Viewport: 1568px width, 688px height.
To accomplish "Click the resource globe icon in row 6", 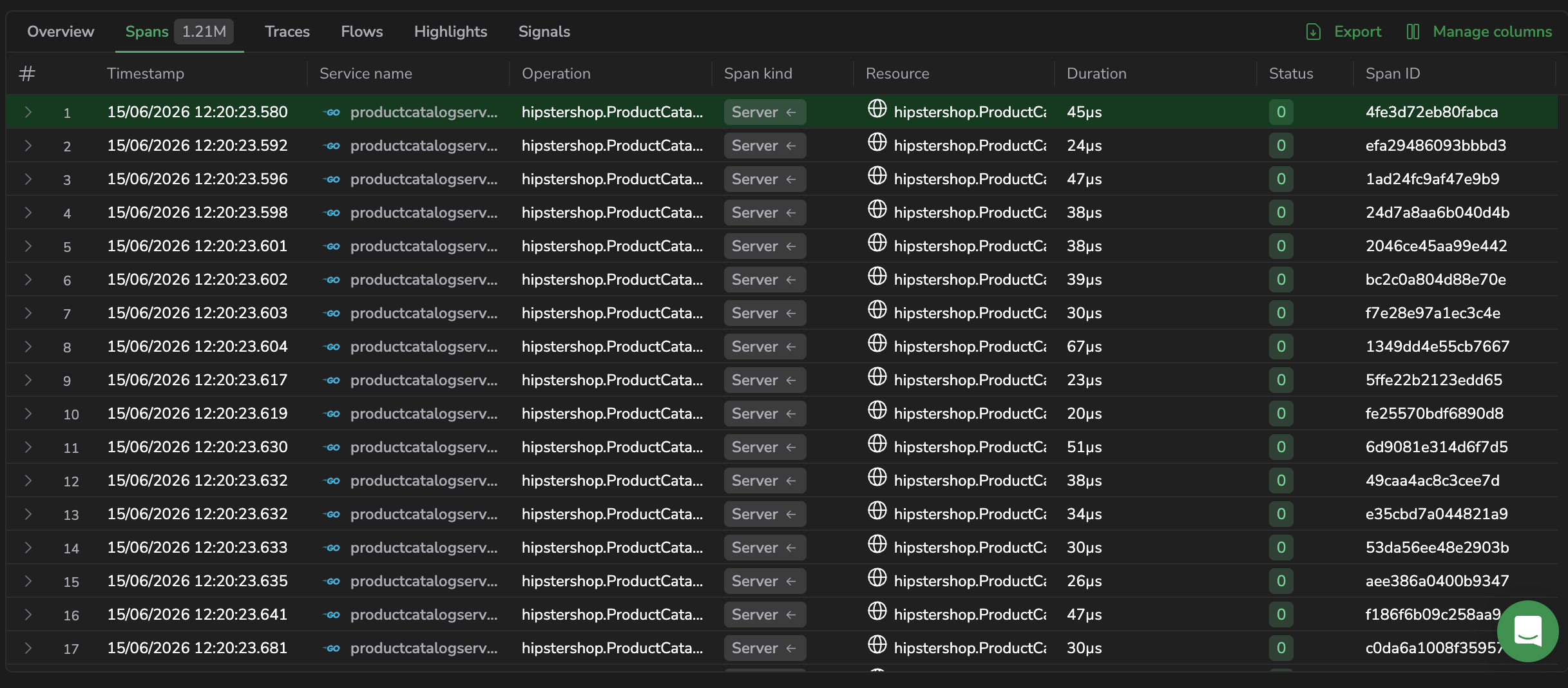I will click(877, 276).
